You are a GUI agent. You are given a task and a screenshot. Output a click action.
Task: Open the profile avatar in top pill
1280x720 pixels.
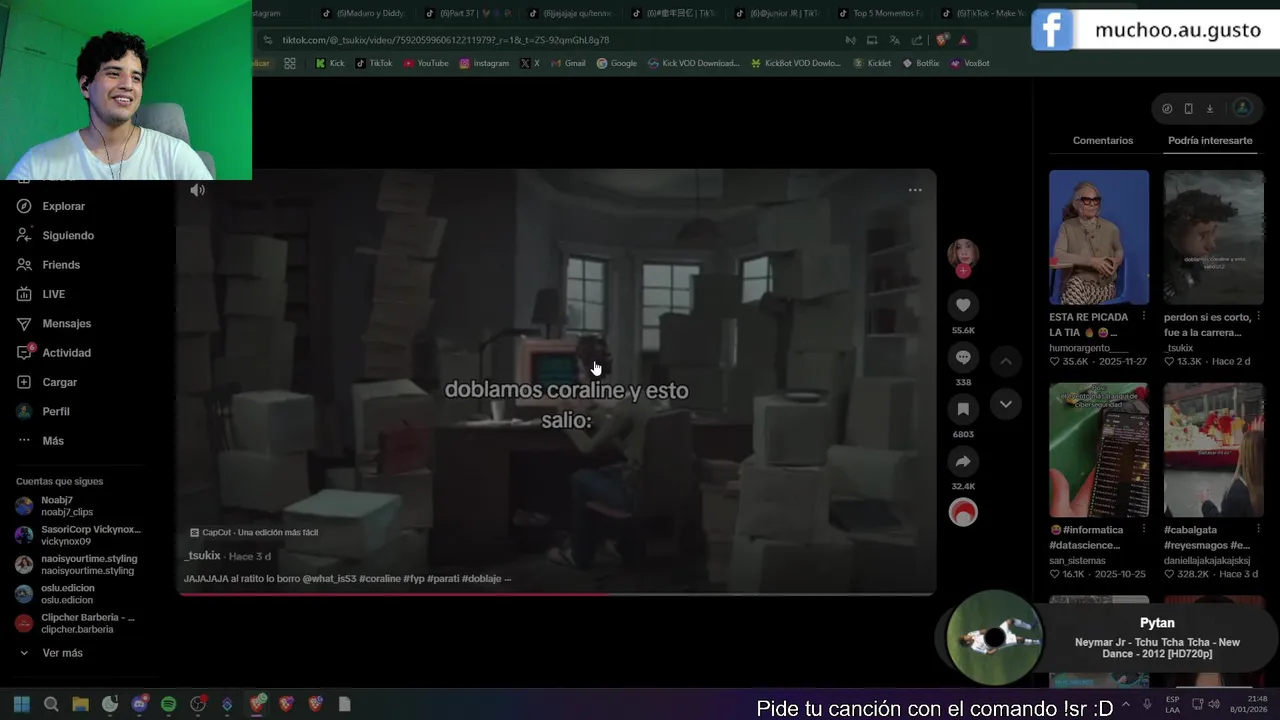1242,108
